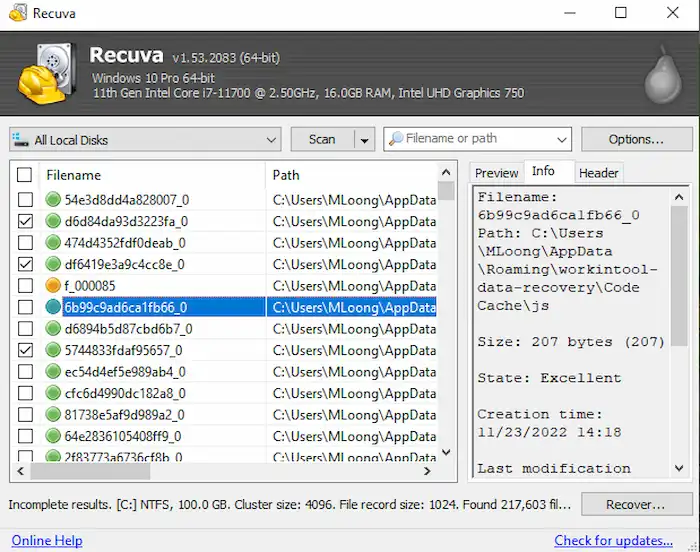
Task: Click the horizontal scrollbar right arrow
Action: (x=427, y=471)
